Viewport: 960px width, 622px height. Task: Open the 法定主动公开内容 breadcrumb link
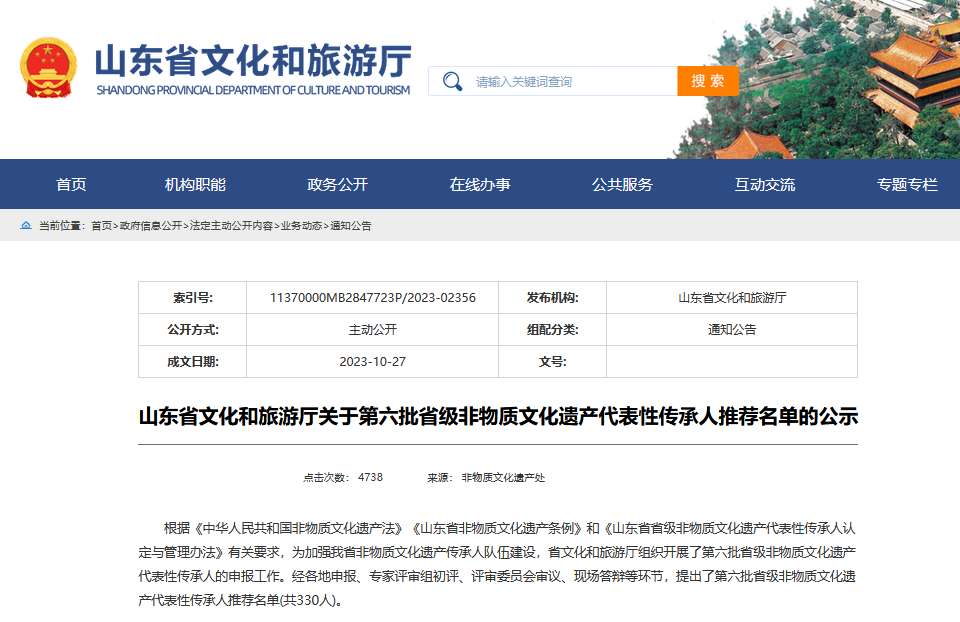click(x=231, y=226)
